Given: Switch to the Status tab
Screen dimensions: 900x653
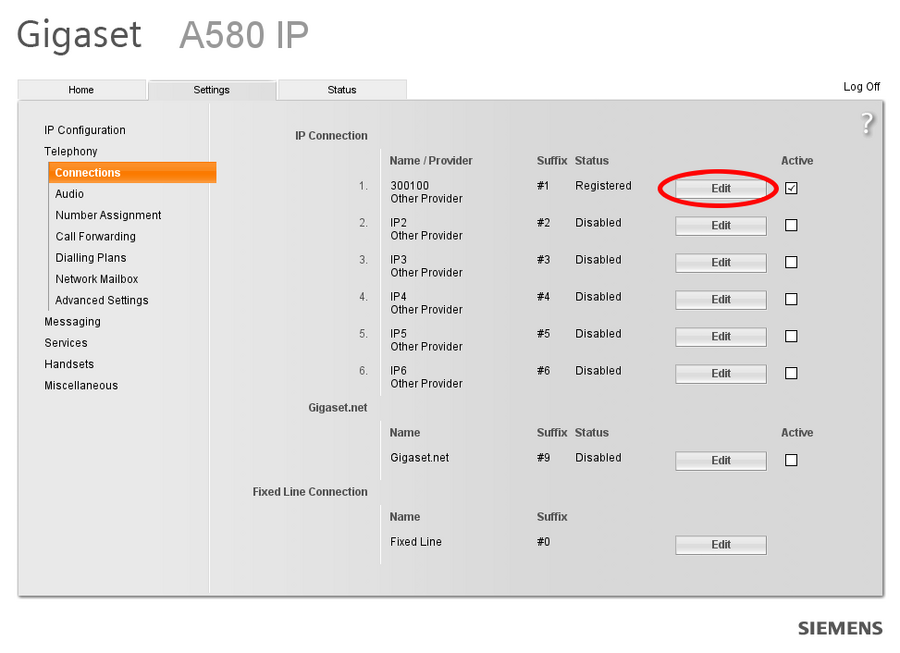Looking at the screenshot, I should tap(342, 89).
